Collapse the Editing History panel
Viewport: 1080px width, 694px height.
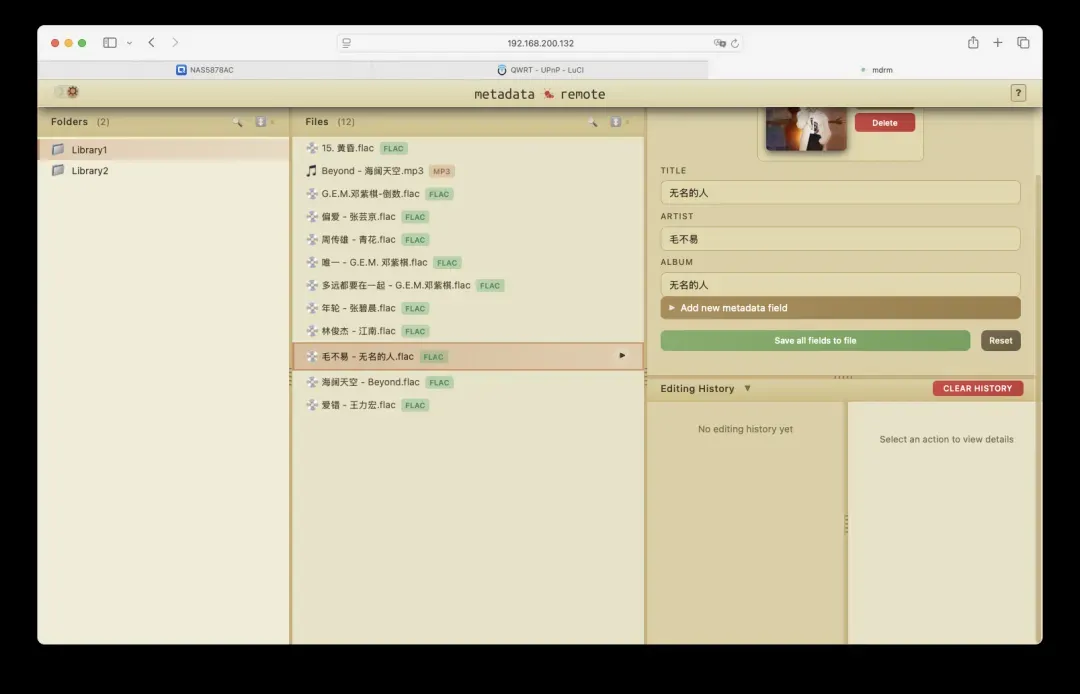click(x=747, y=389)
